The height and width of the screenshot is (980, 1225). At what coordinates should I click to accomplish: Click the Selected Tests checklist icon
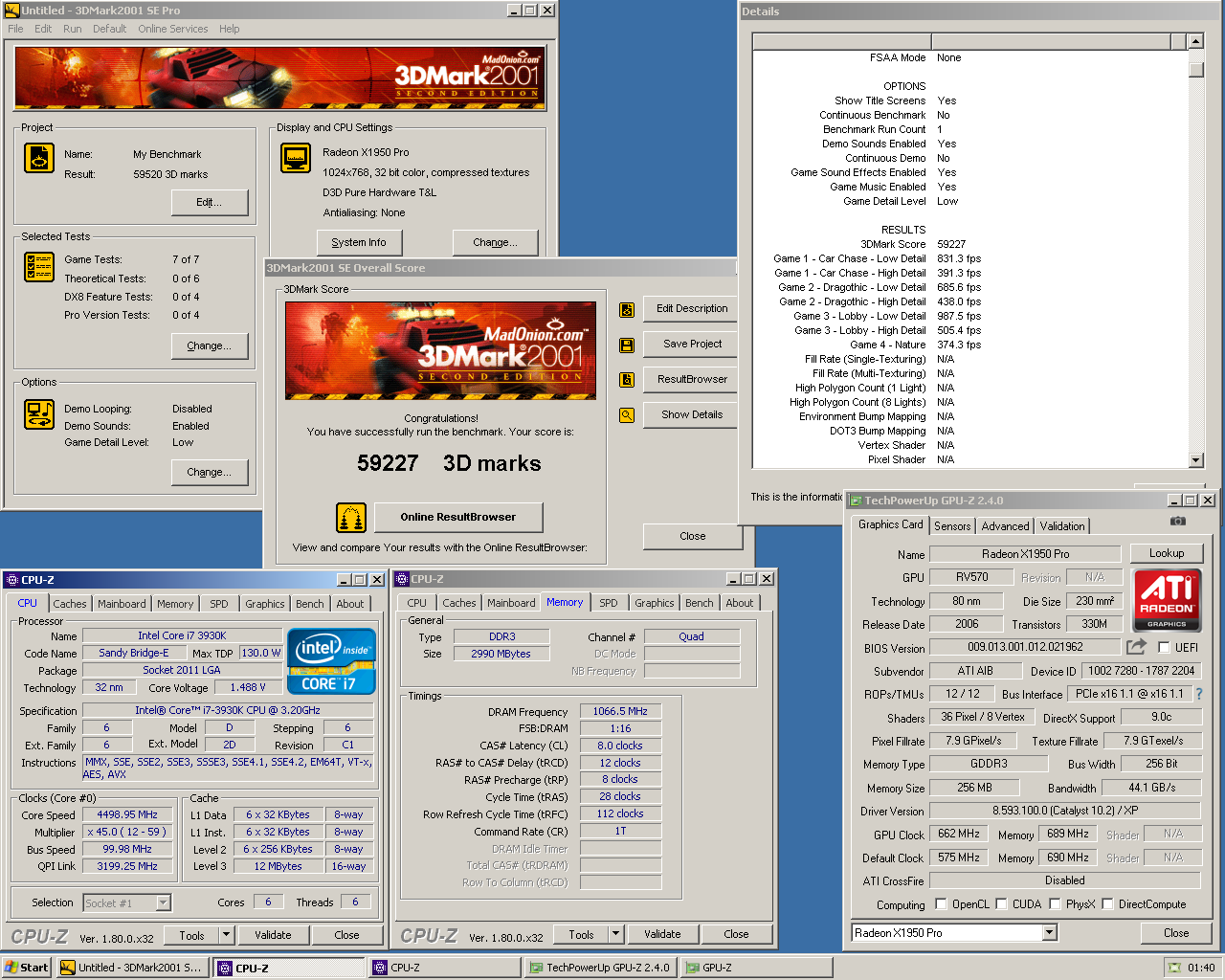tap(39, 267)
